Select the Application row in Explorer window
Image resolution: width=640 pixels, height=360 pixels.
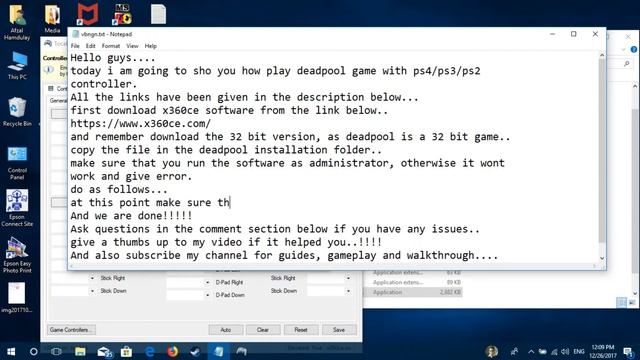[412, 292]
